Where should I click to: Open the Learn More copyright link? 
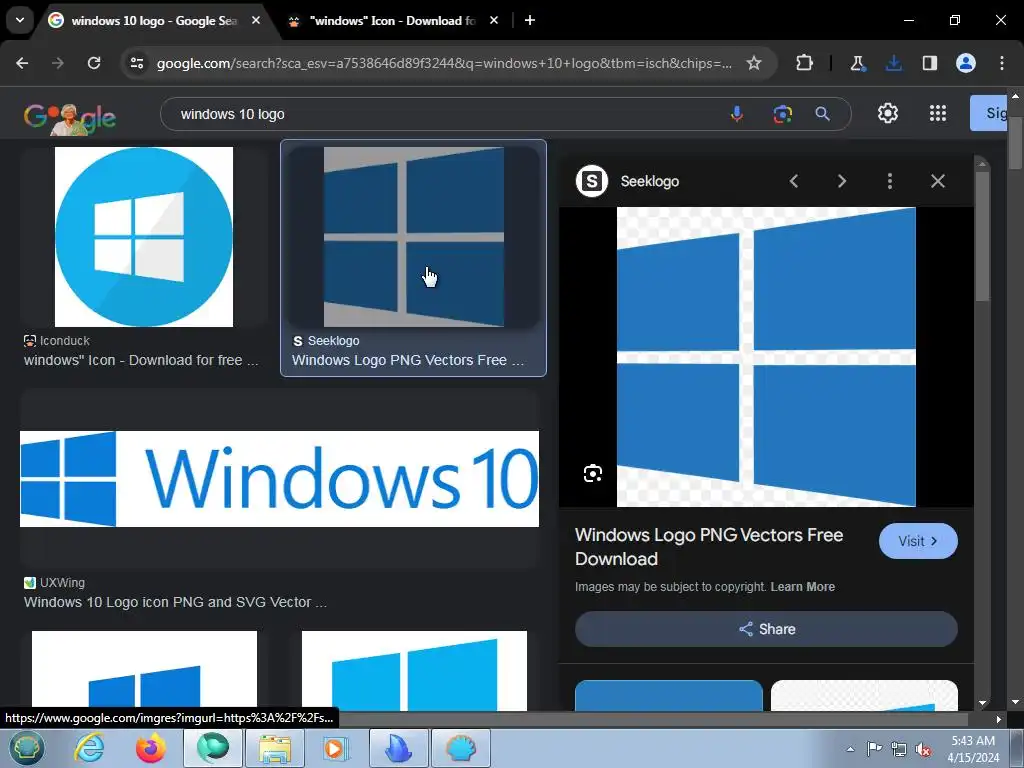pyautogui.click(x=803, y=586)
